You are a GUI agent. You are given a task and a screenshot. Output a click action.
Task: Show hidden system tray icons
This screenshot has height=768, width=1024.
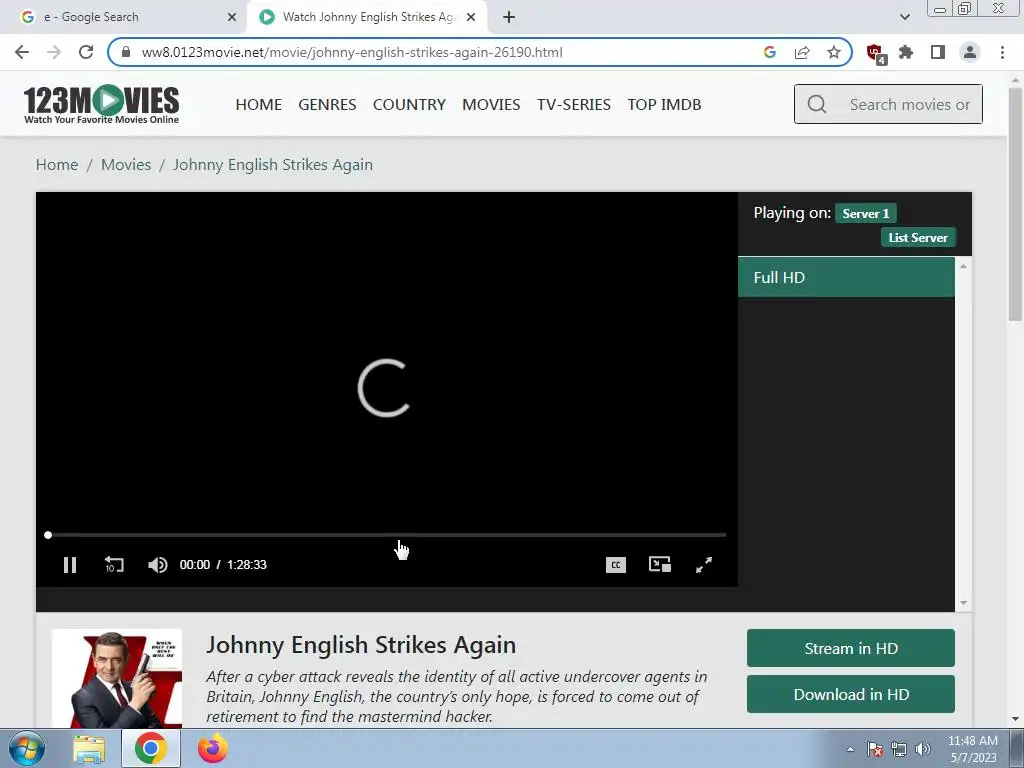coord(850,749)
